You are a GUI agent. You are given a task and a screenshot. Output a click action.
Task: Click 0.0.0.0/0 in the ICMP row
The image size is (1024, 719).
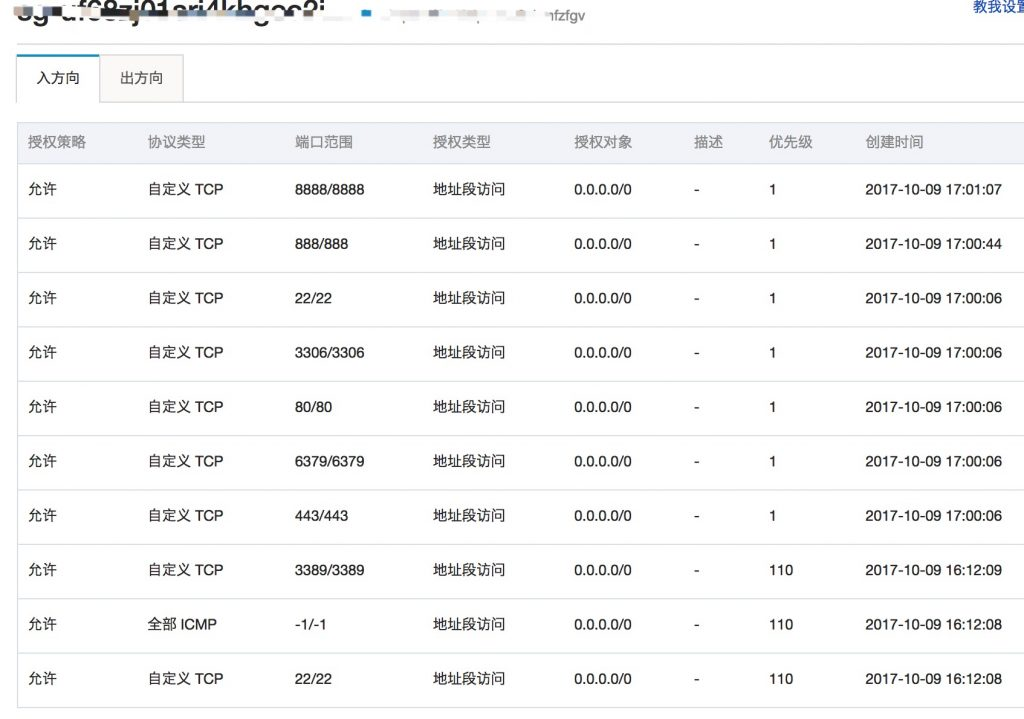603,625
